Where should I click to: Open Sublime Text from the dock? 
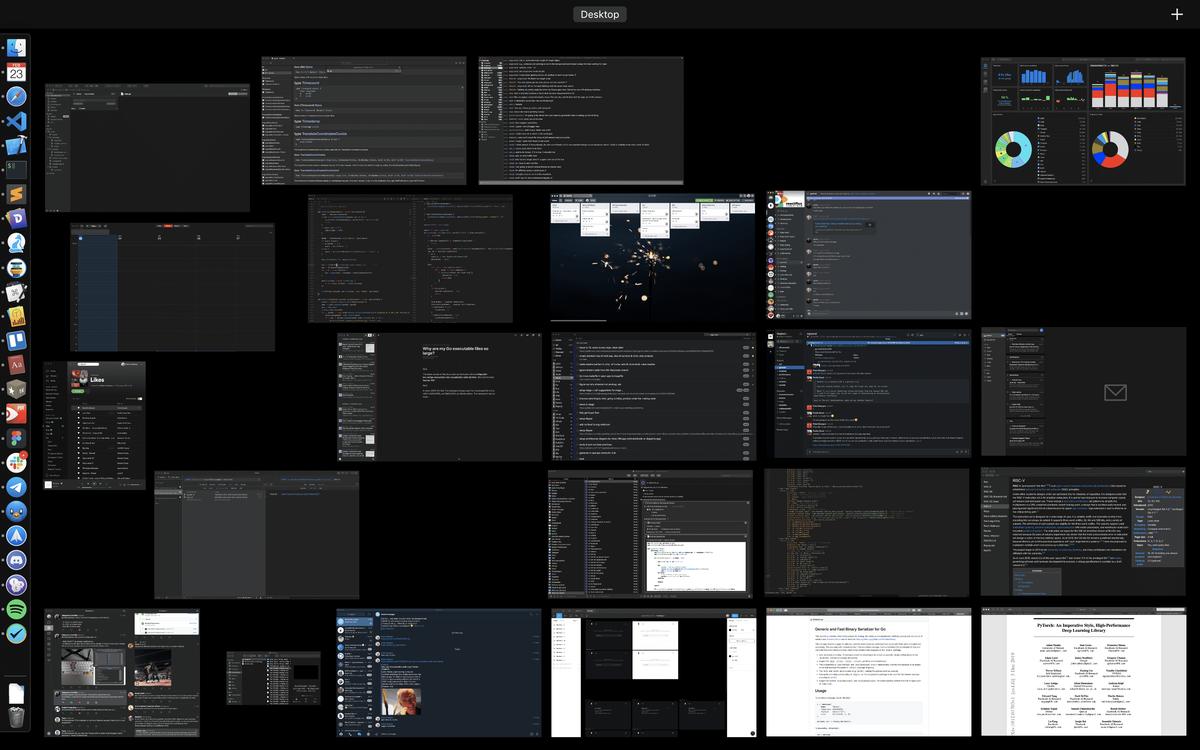pos(16,194)
